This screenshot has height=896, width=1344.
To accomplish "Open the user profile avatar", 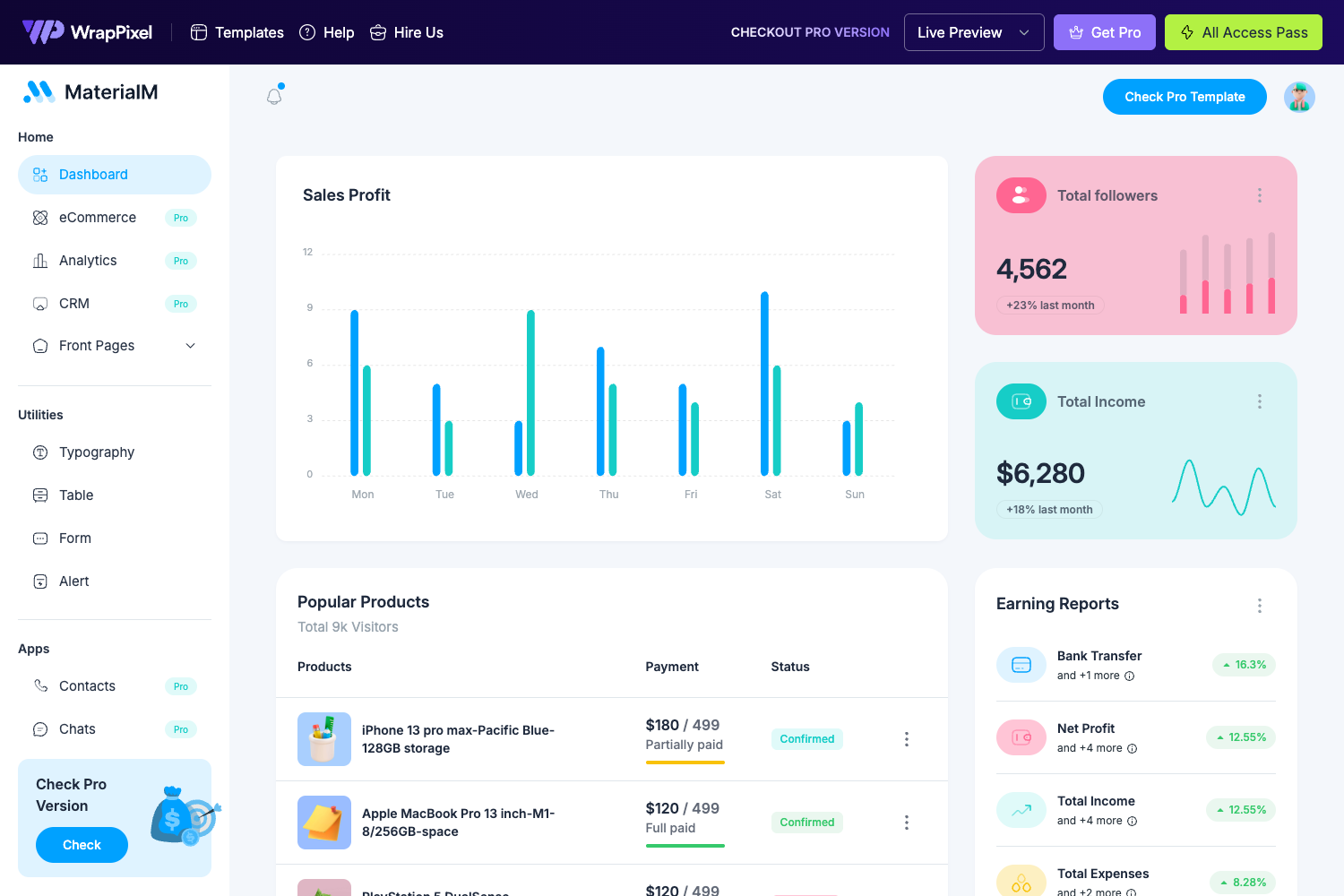I will (1299, 96).
